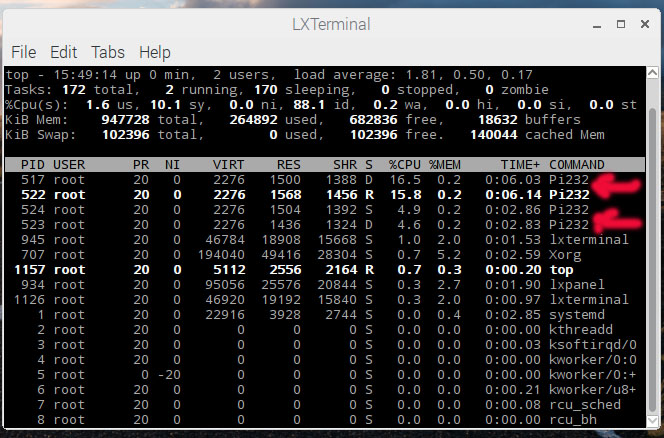Open the Edit menu

click(63, 52)
